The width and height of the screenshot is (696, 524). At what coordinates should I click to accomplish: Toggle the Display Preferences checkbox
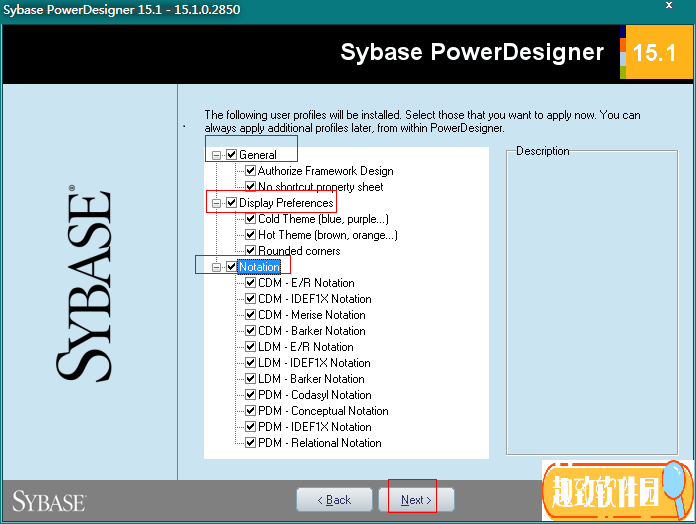pyautogui.click(x=231, y=202)
